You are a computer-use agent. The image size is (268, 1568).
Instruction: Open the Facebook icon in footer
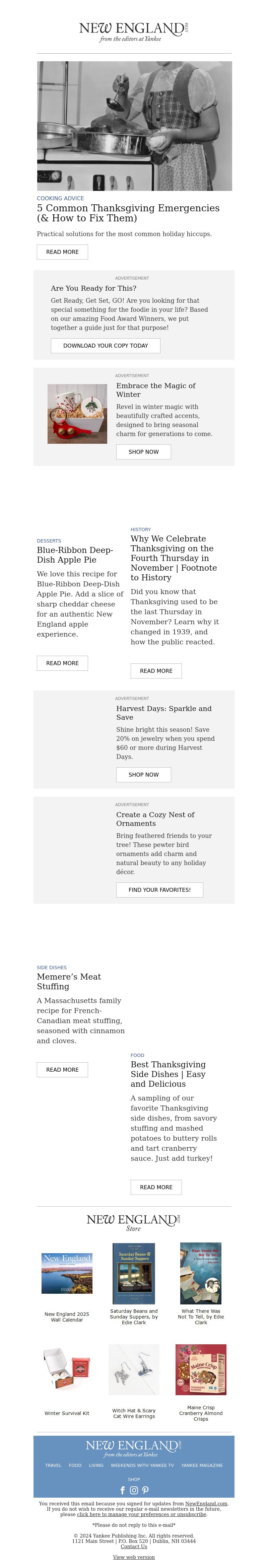[122, 1490]
